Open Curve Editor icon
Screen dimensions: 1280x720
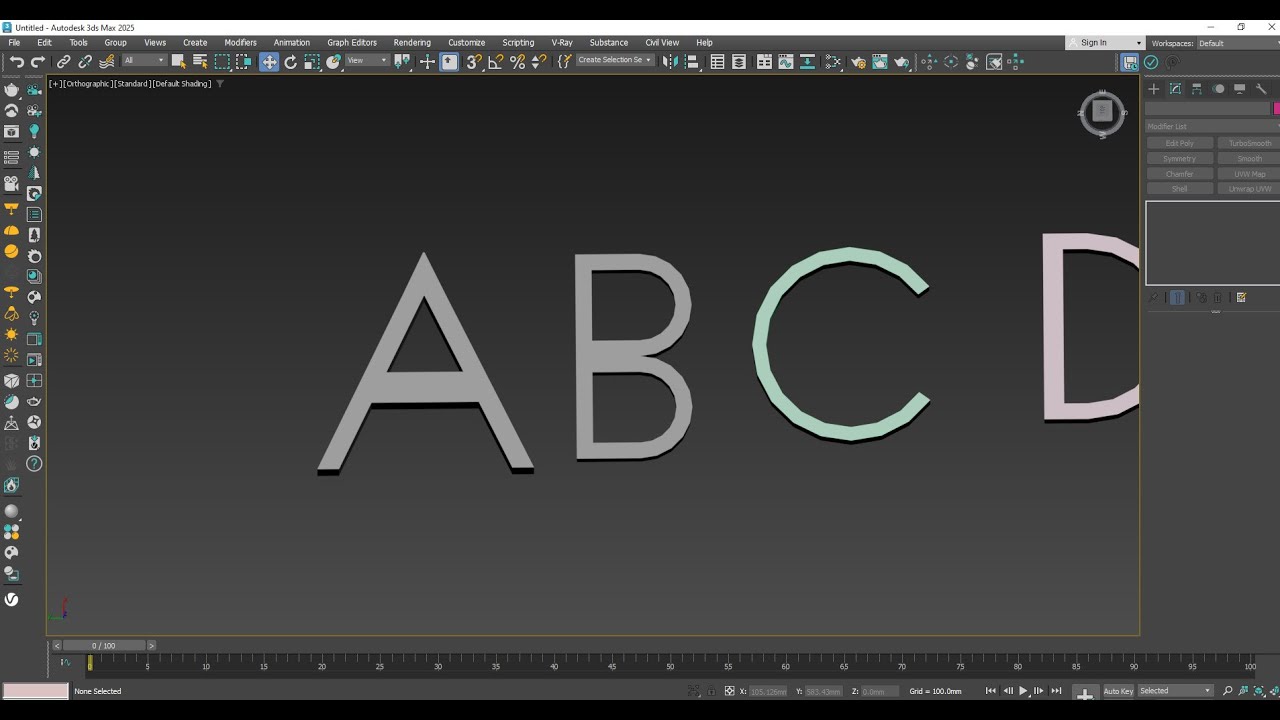point(785,62)
